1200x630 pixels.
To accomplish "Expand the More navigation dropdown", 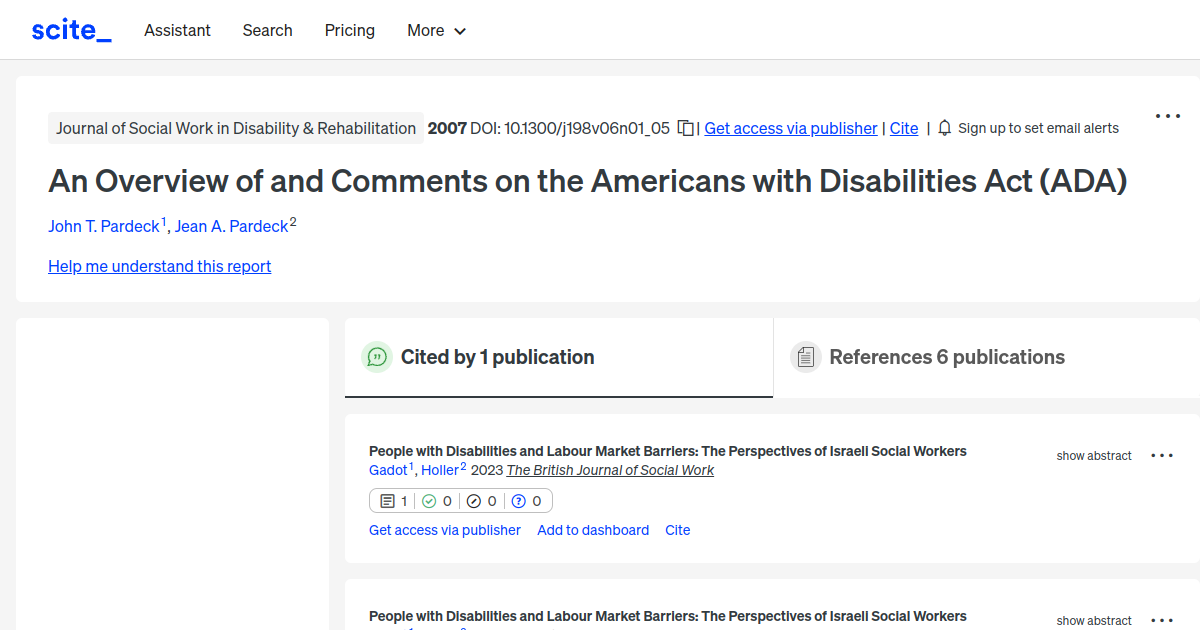I will pyautogui.click(x=436, y=30).
